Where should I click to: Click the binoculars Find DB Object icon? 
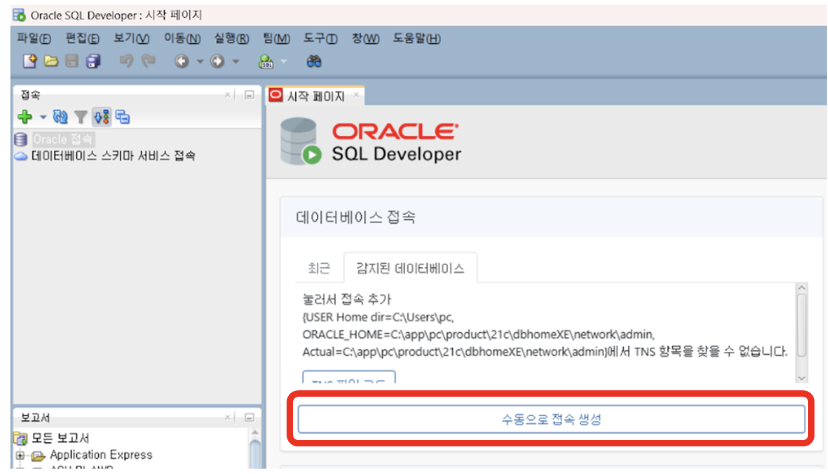point(314,61)
